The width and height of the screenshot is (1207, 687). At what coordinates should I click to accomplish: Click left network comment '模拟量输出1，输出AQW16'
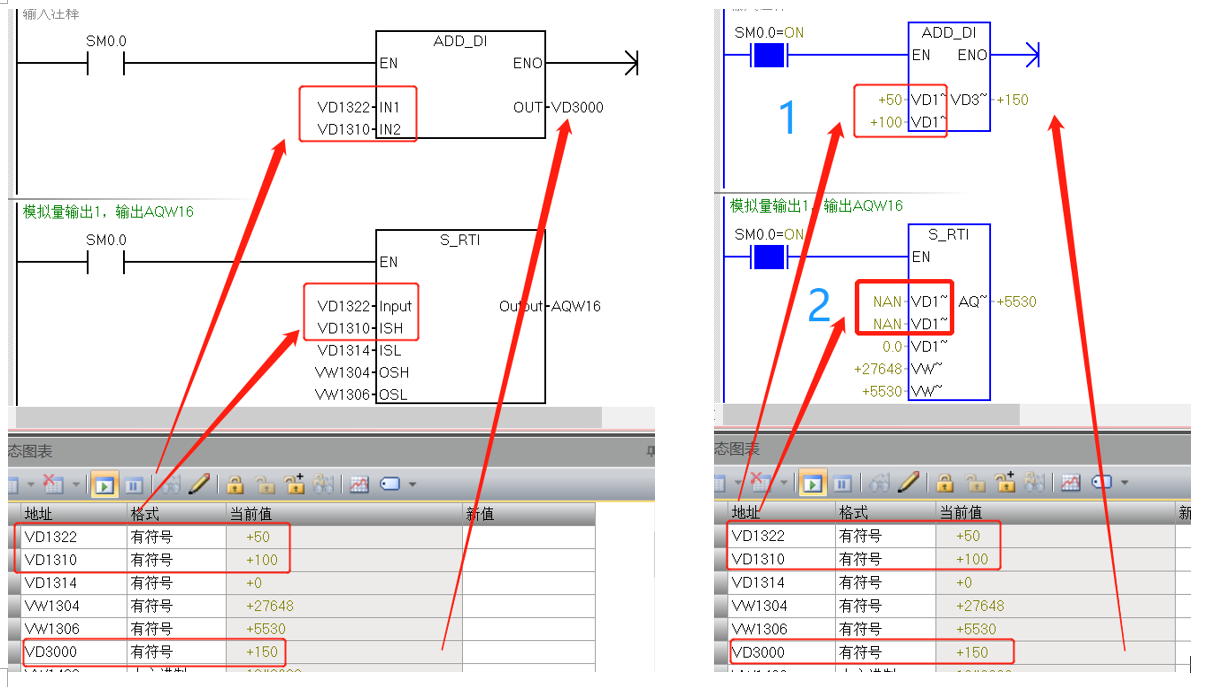108,211
